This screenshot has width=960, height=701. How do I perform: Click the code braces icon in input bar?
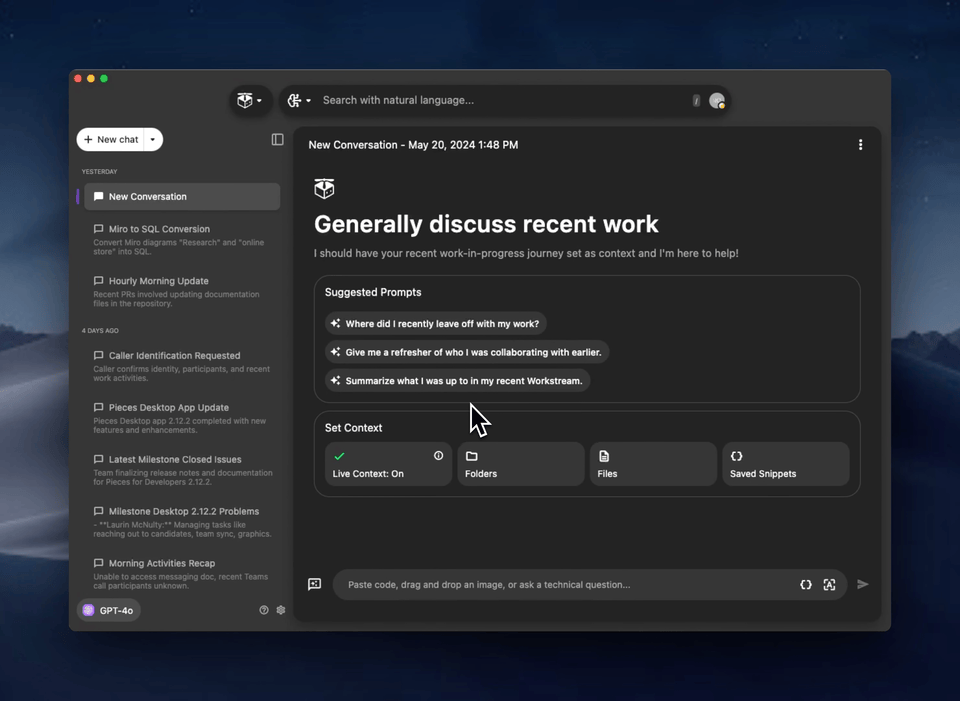(806, 585)
